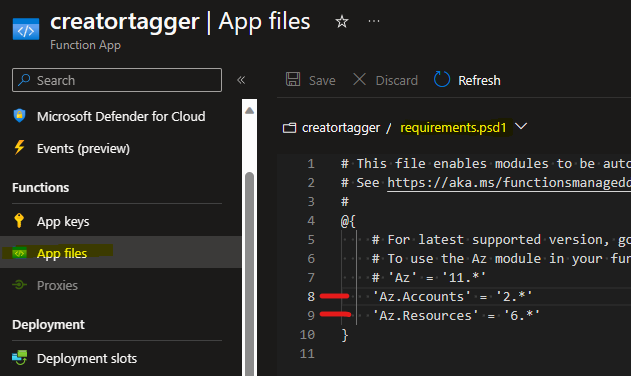This screenshot has height=376, width=631.
Task: Click the Discard button
Action: (x=385, y=80)
